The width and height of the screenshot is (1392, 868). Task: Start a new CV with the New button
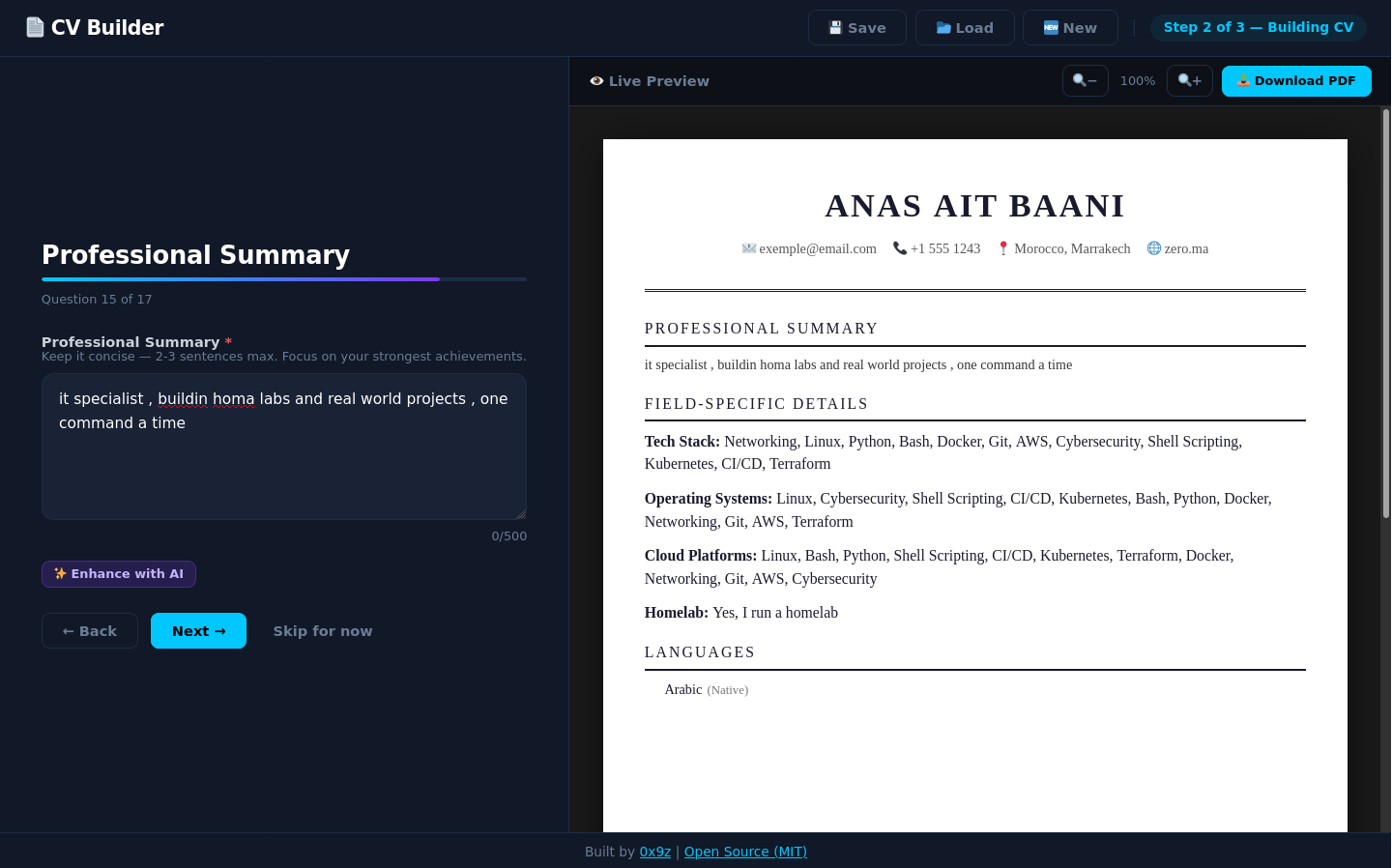point(1070,28)
